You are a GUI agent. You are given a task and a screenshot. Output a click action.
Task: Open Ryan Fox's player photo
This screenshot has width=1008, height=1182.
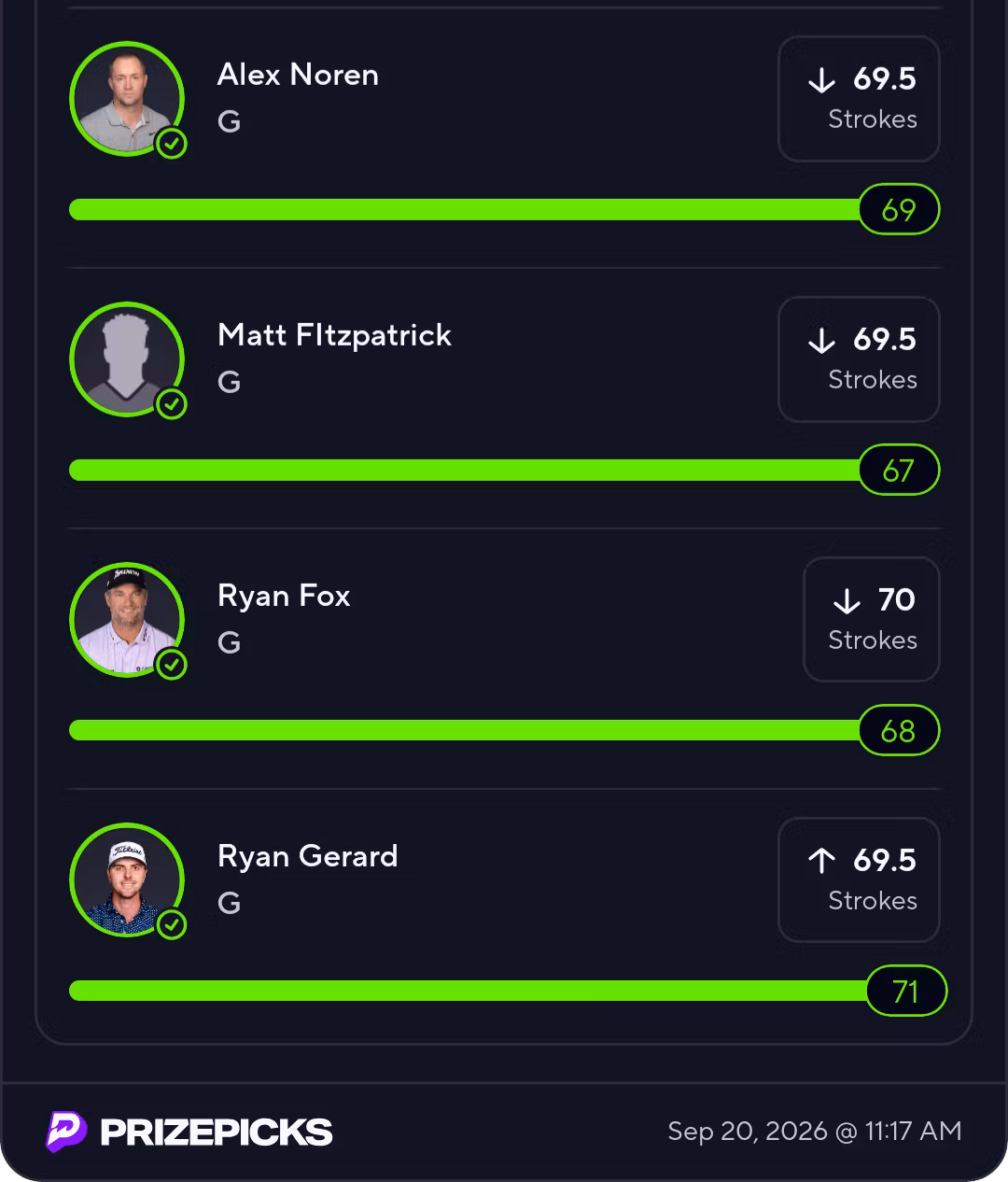click(x=127, y=620)
